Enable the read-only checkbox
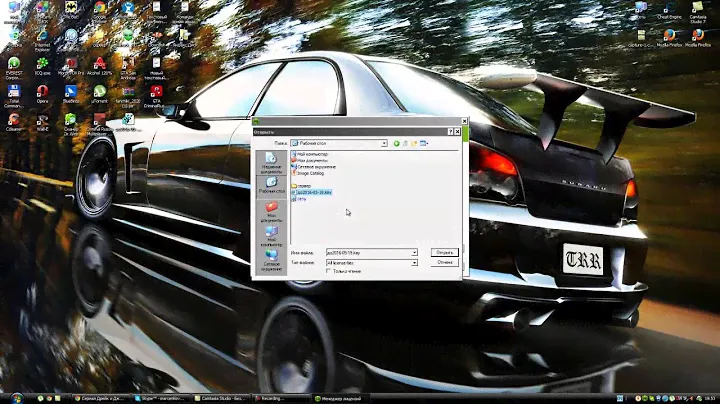720x404 pixels. (x=329, y=271)
